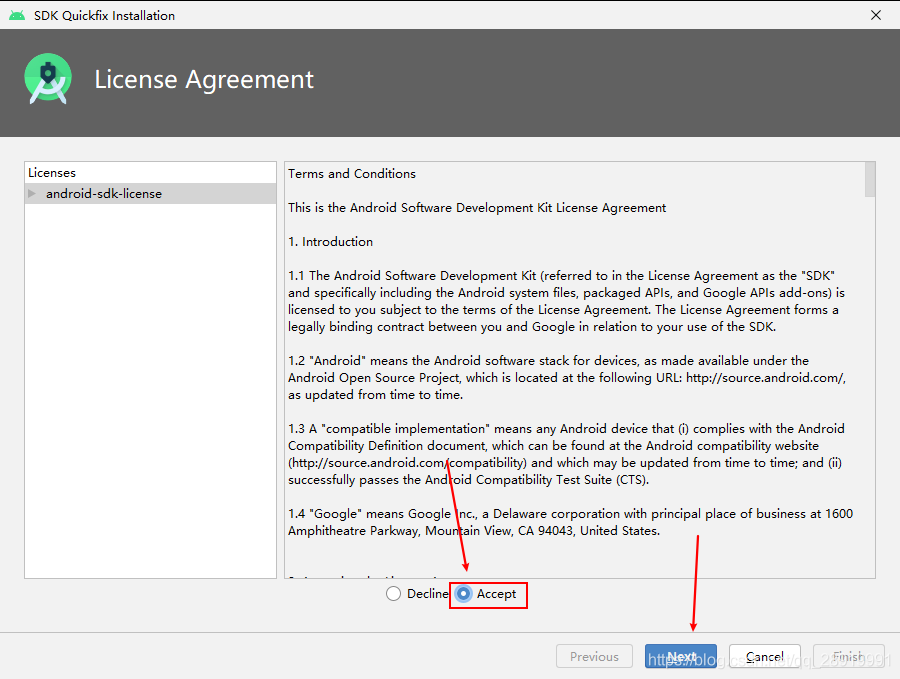The width and height of the screenshot is (900, 679).
Task: Click the disabled Previous button
Action: click(594, 656)
